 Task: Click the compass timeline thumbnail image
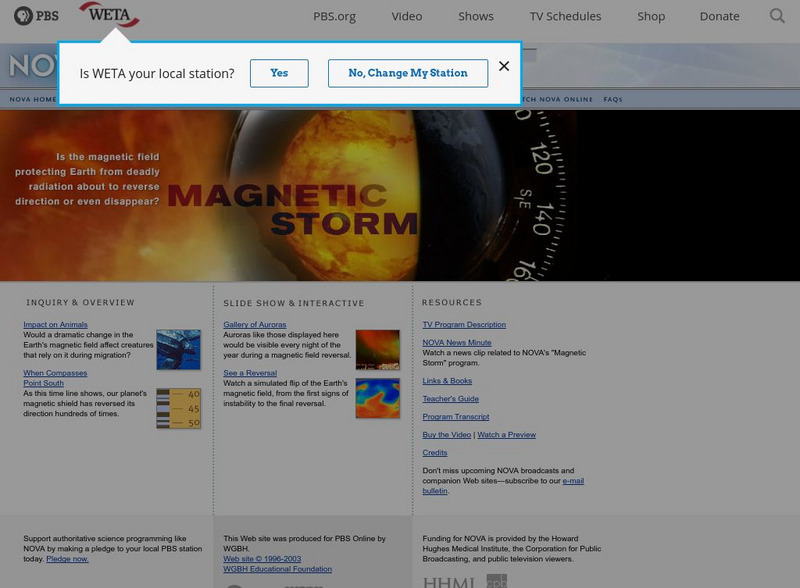[178, 408]
